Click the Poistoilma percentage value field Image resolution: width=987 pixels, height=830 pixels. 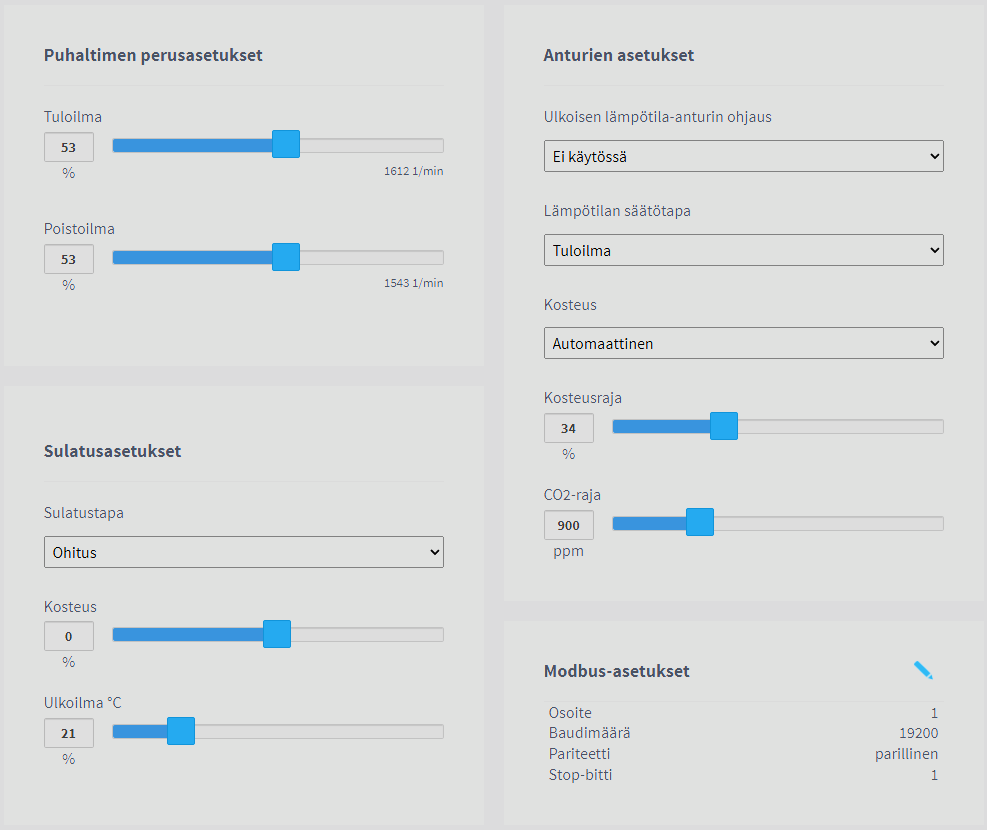69,259
